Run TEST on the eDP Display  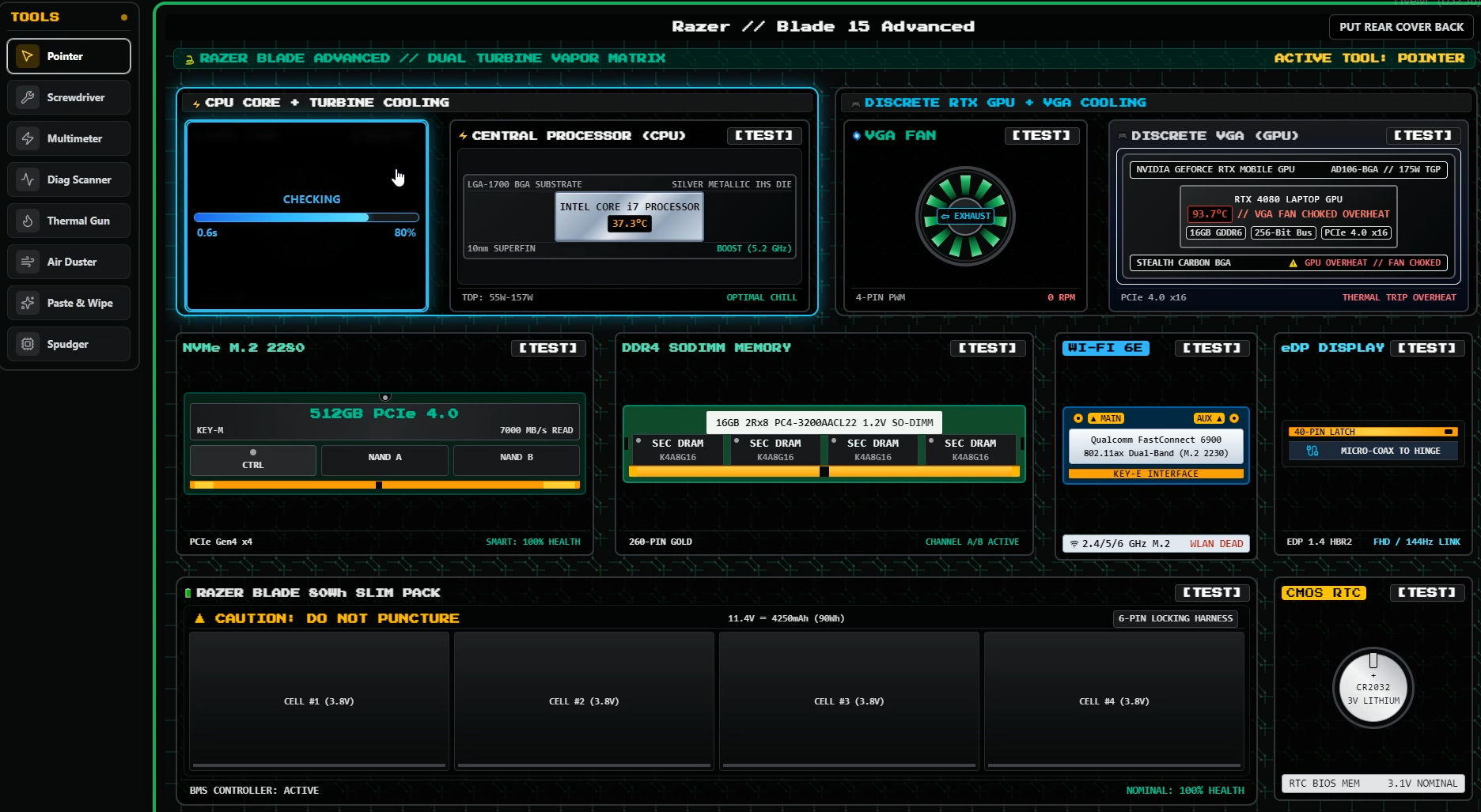click(x=1426, y=348)
